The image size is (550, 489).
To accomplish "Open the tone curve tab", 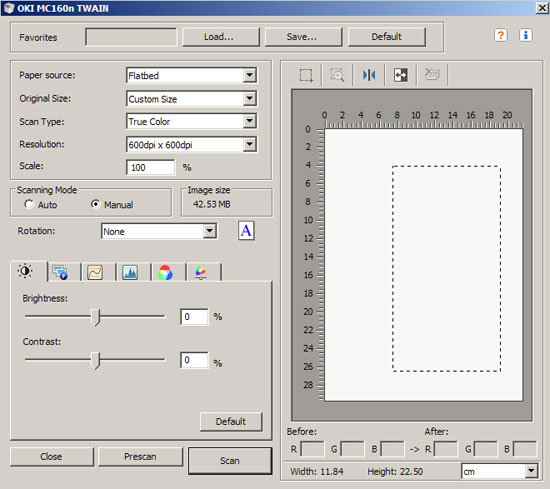I will [95, 272].
